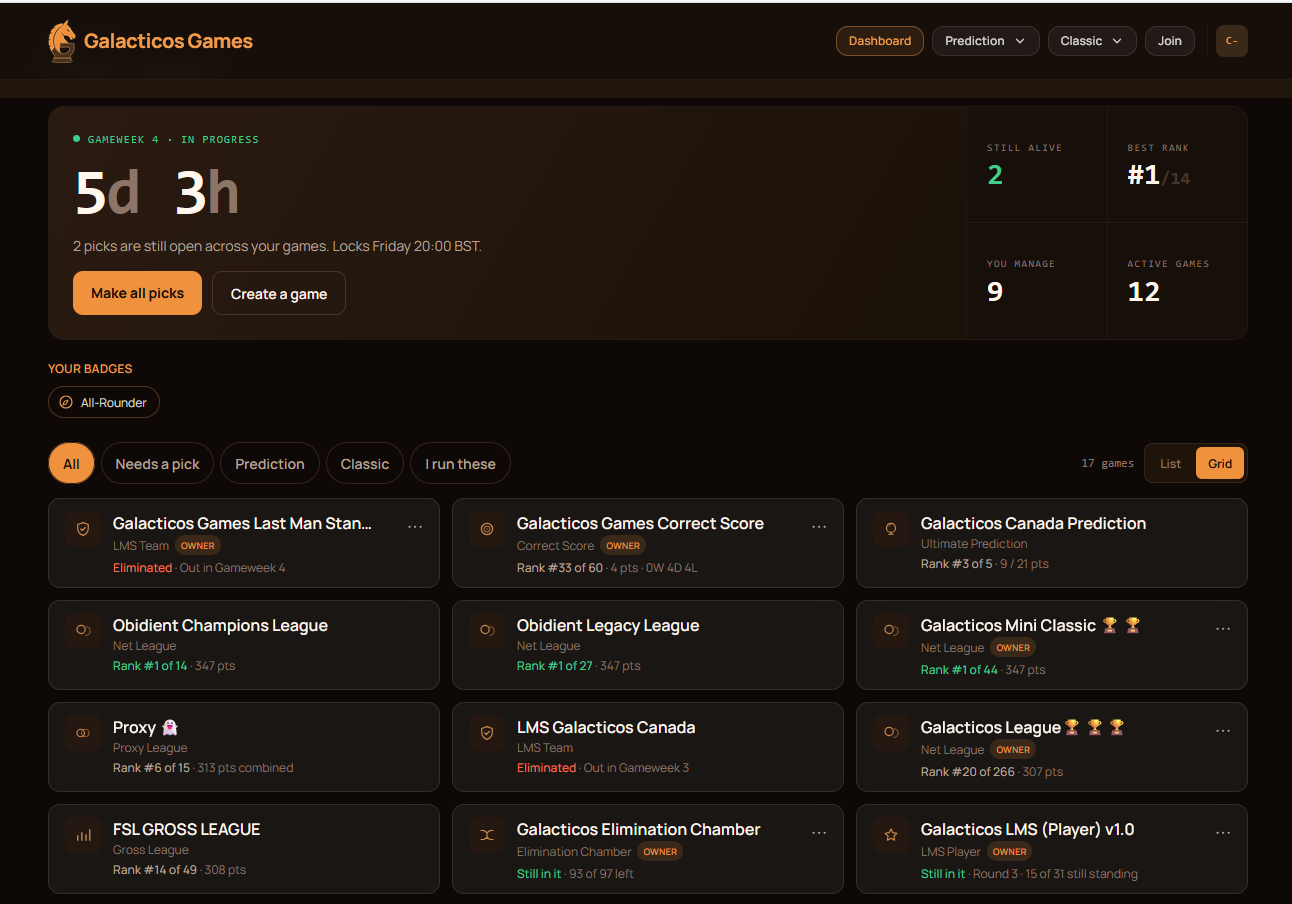Click the shield icon on Galacticos Games Last Man Standing card
Image resolution: width=1292 pixels, height=904 pixels.
pos(83,529)
